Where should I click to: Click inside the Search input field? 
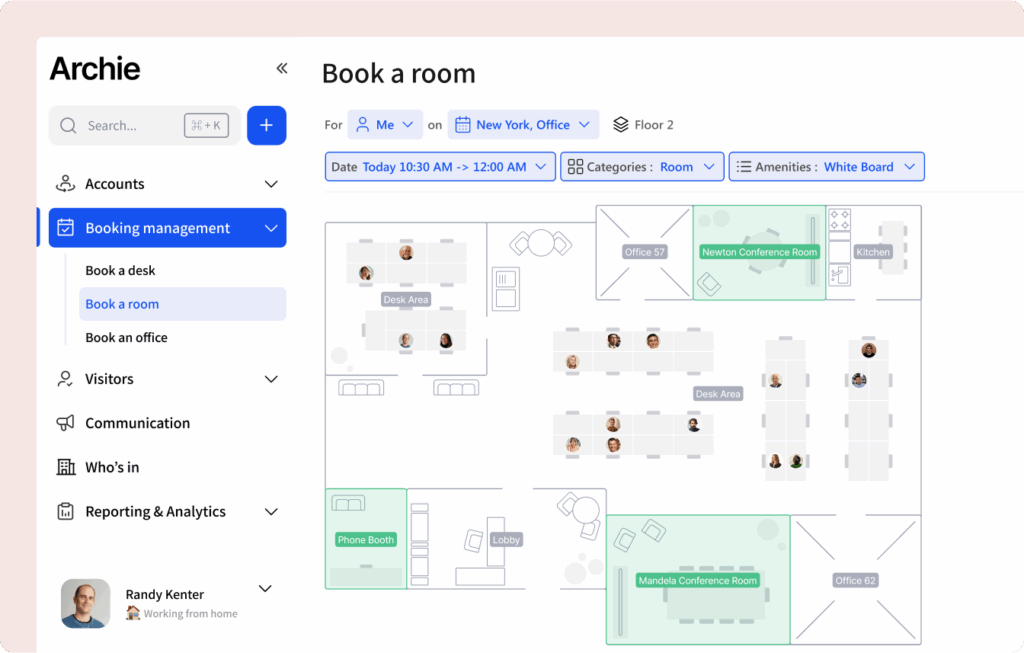point(120,125)
